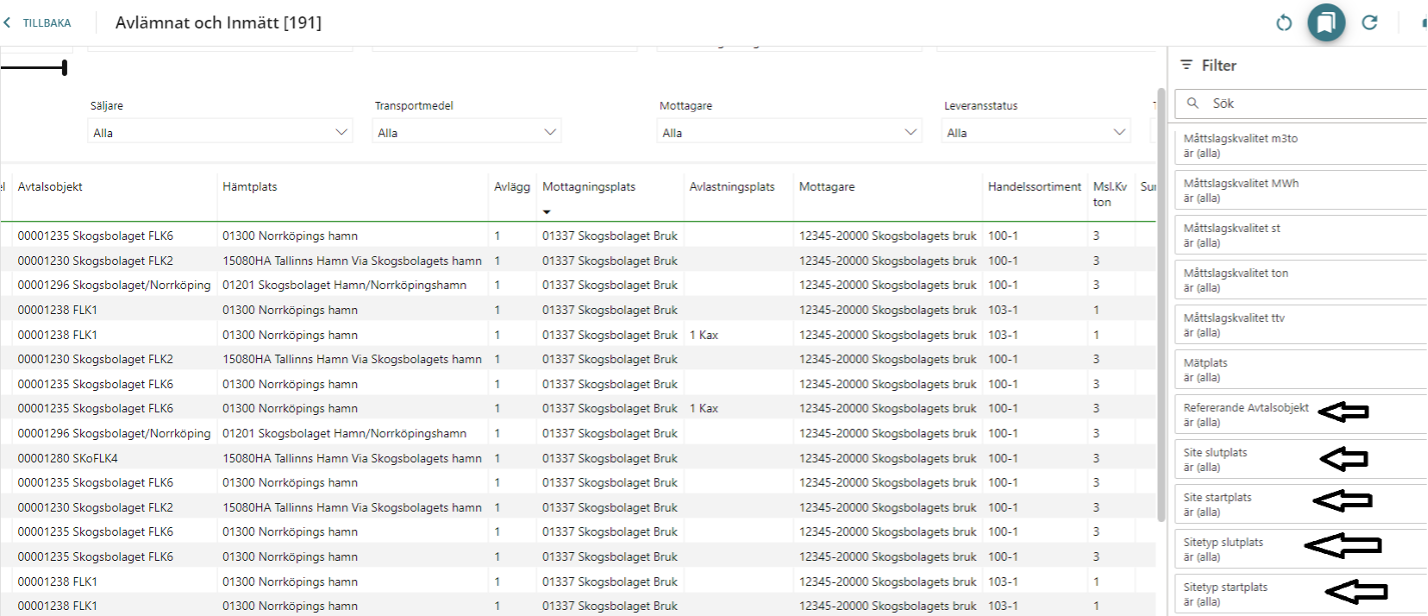Open the Mätplats filter
1428x616 pixels.
1301,370
